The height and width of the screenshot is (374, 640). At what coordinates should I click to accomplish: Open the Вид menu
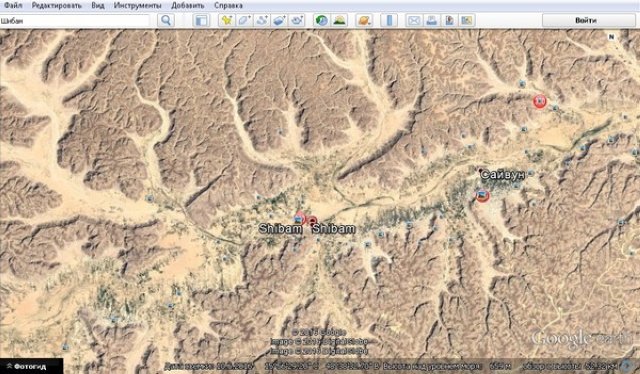98,5
